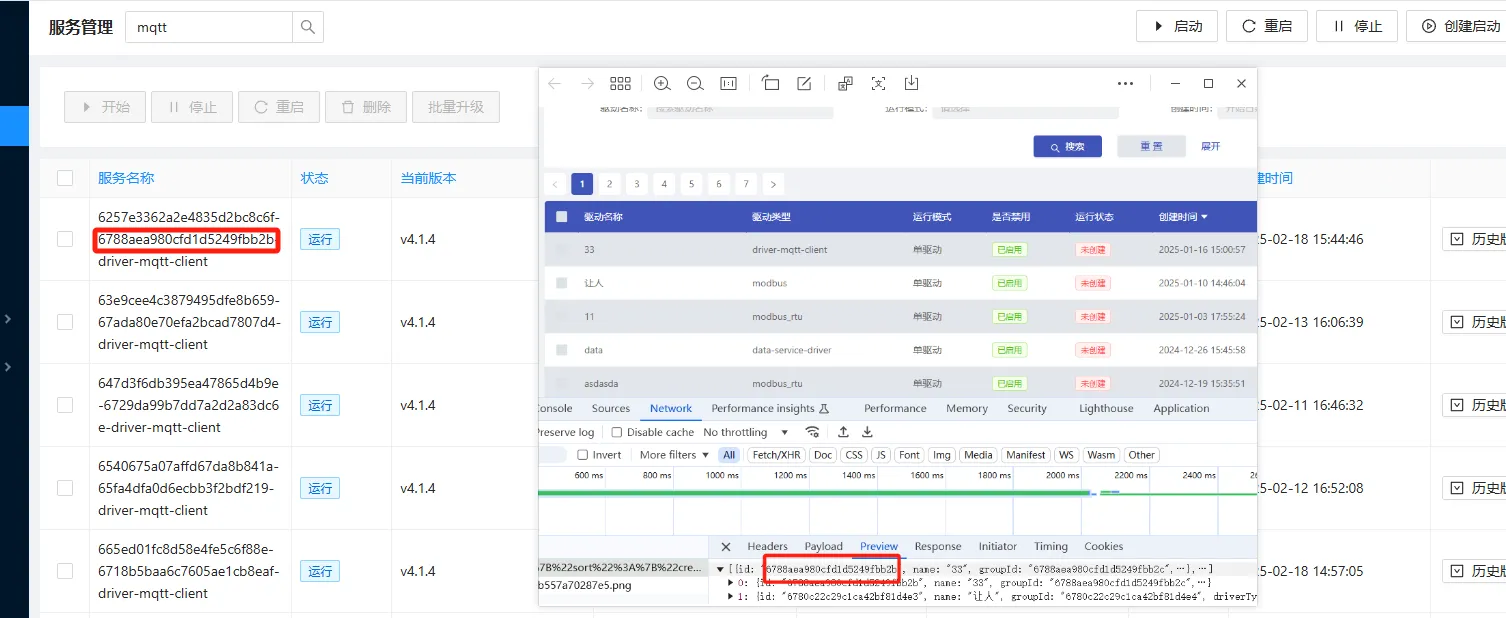Click the blue 搜索 button
The width and height of the screenshot is (1506, 618).
tap(1067, 147)
